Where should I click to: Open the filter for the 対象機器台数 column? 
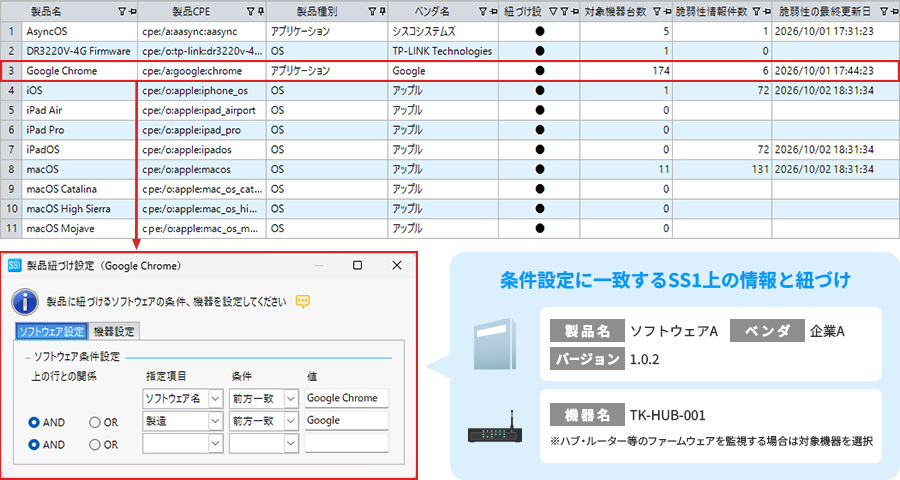click(657, 11)
